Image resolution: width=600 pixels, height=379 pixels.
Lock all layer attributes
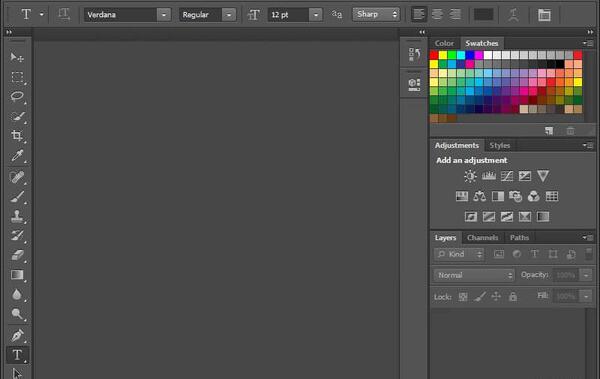click(x=513, y=297)
